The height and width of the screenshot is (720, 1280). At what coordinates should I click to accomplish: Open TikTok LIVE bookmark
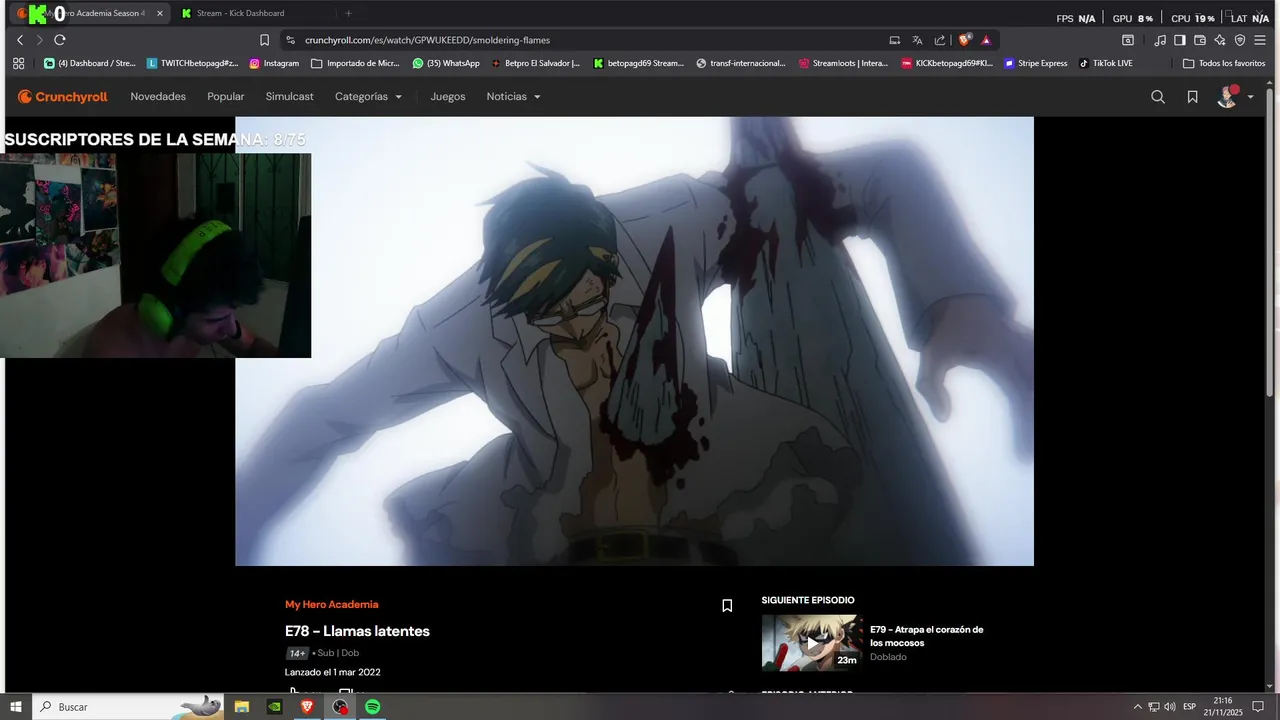[1106, 63]
